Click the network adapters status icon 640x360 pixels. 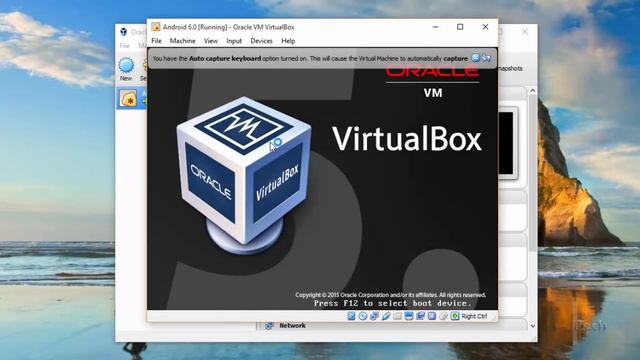pyautogui.click(x=374, y=316)
